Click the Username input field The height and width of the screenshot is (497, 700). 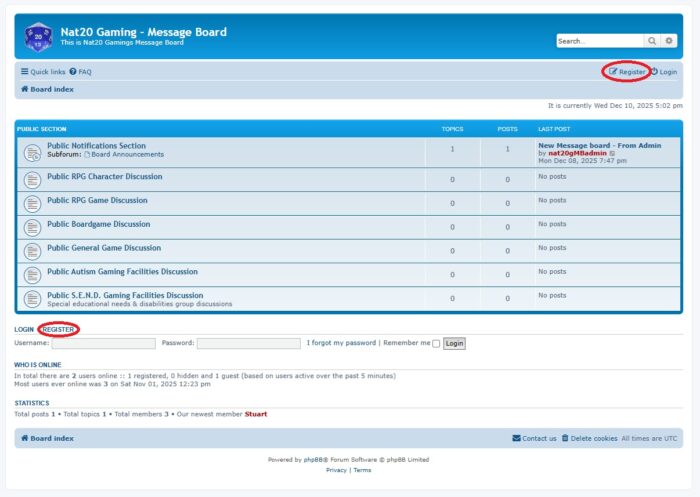(102, 343)
